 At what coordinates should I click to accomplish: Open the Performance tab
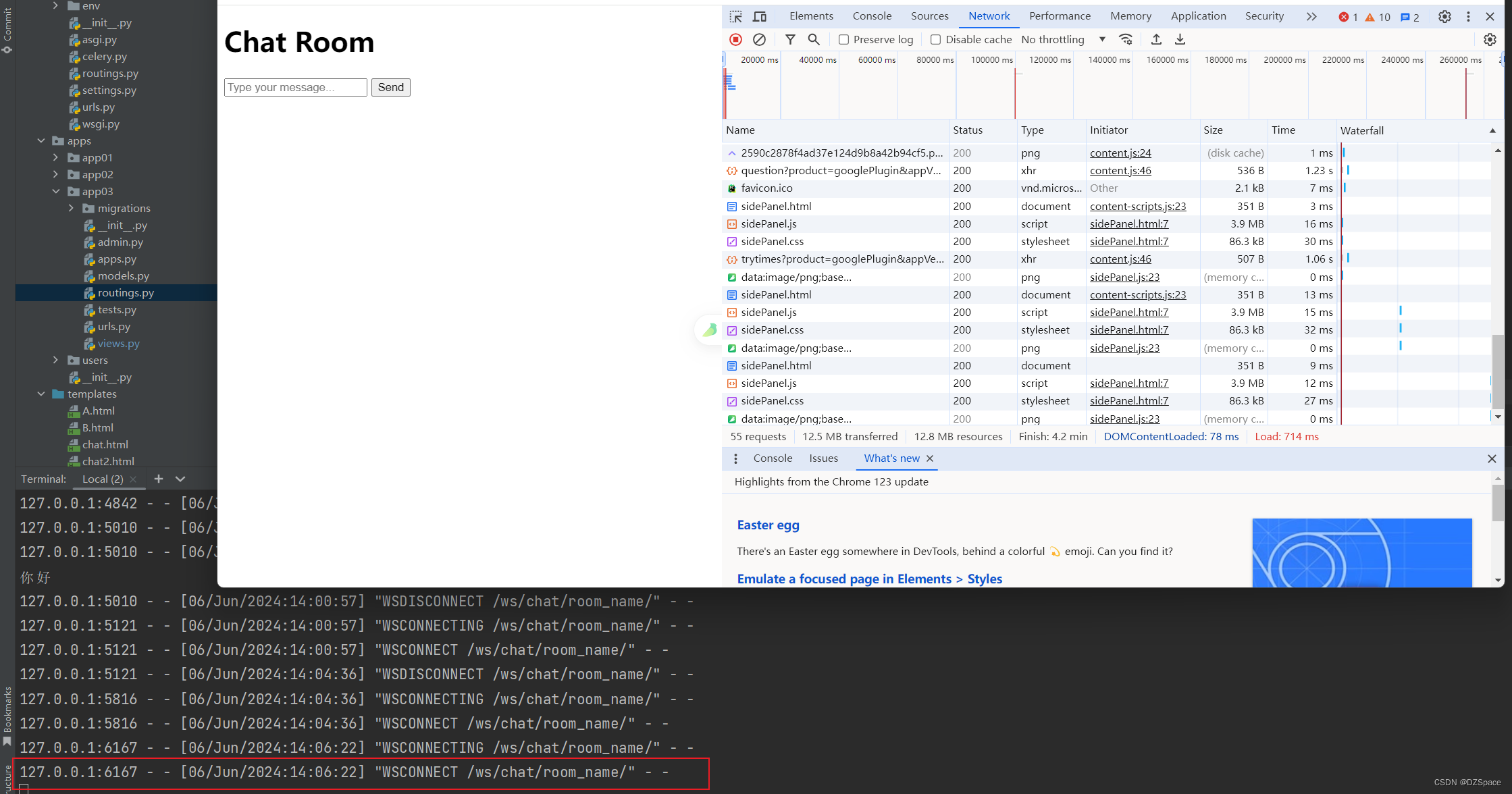point(1060,16)
